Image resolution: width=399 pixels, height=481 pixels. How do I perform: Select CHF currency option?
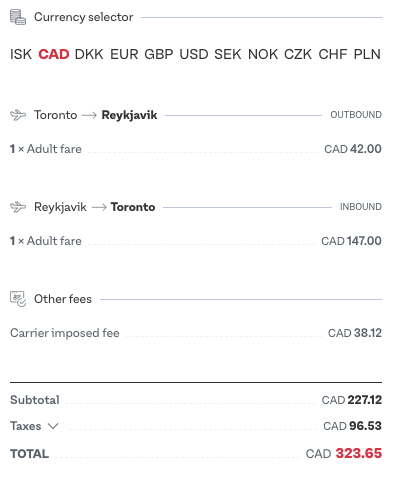333,54
